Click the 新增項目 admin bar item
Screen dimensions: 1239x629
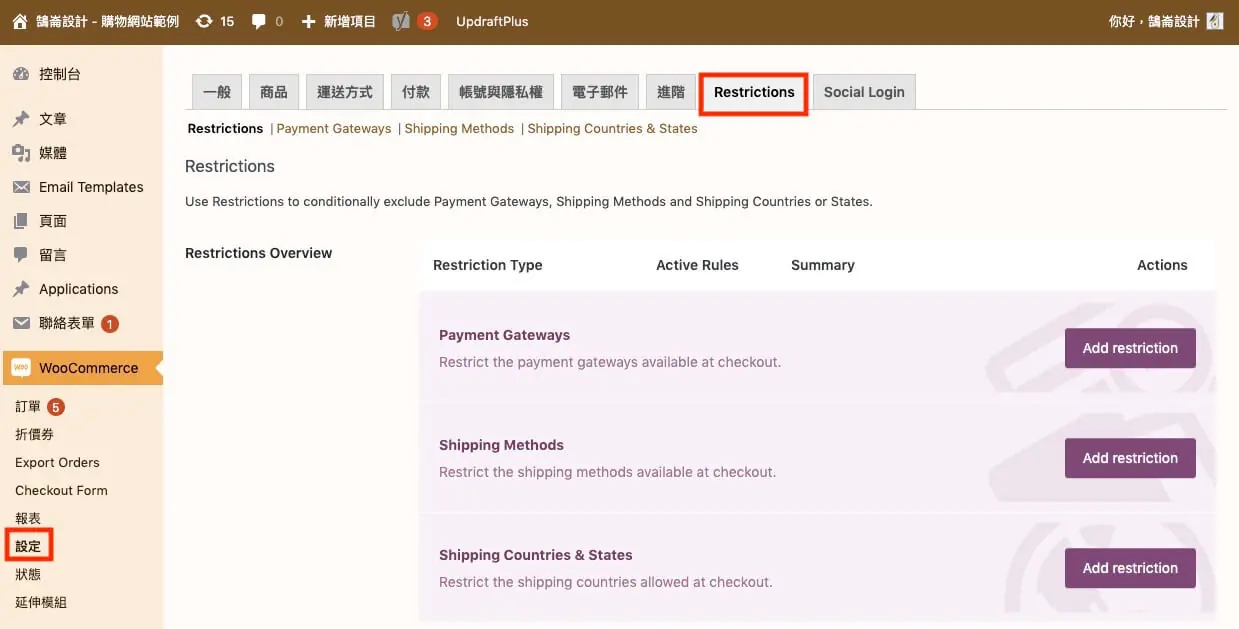click(350, 21)
